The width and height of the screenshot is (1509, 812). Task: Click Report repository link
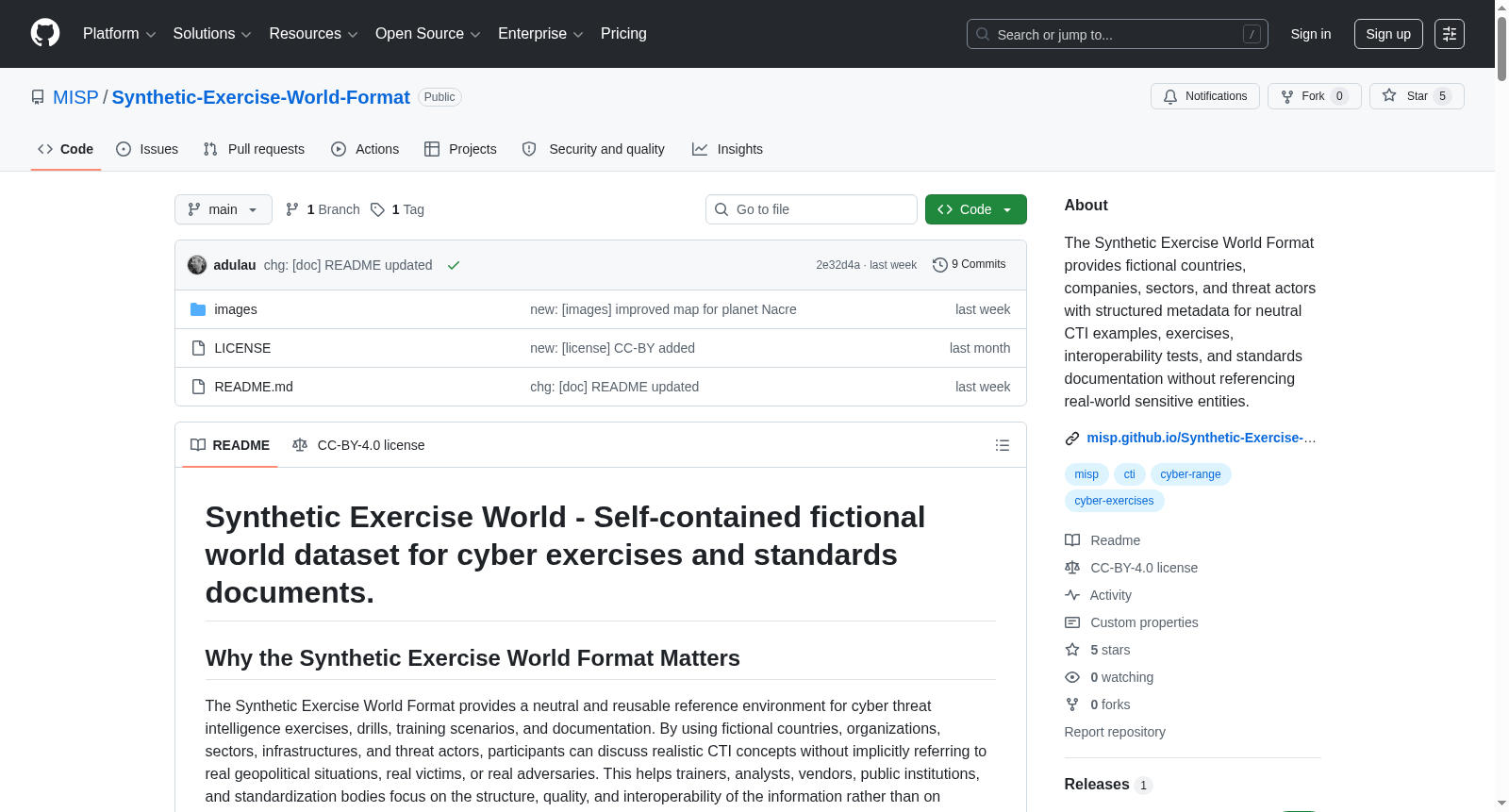[x=1115, y=732]
